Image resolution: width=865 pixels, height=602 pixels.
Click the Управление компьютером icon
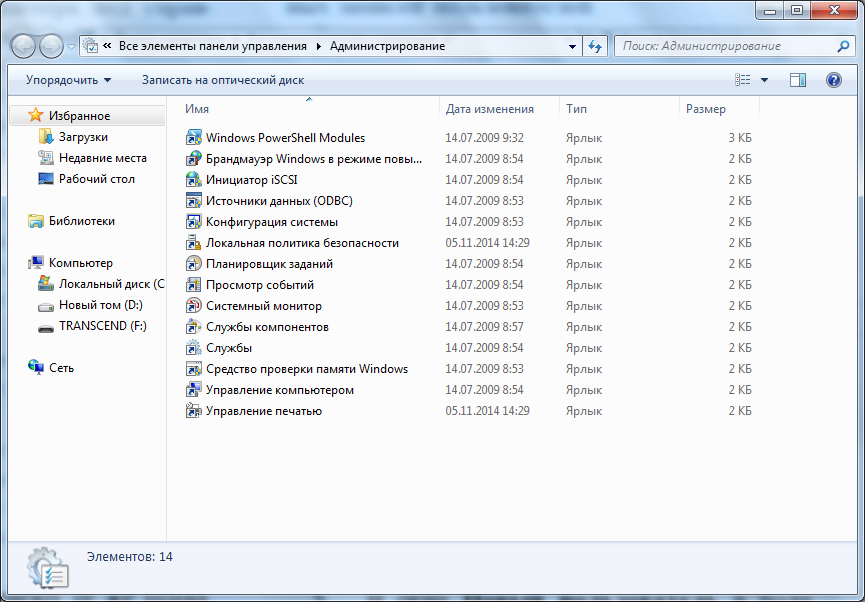(x=193, y=390)
